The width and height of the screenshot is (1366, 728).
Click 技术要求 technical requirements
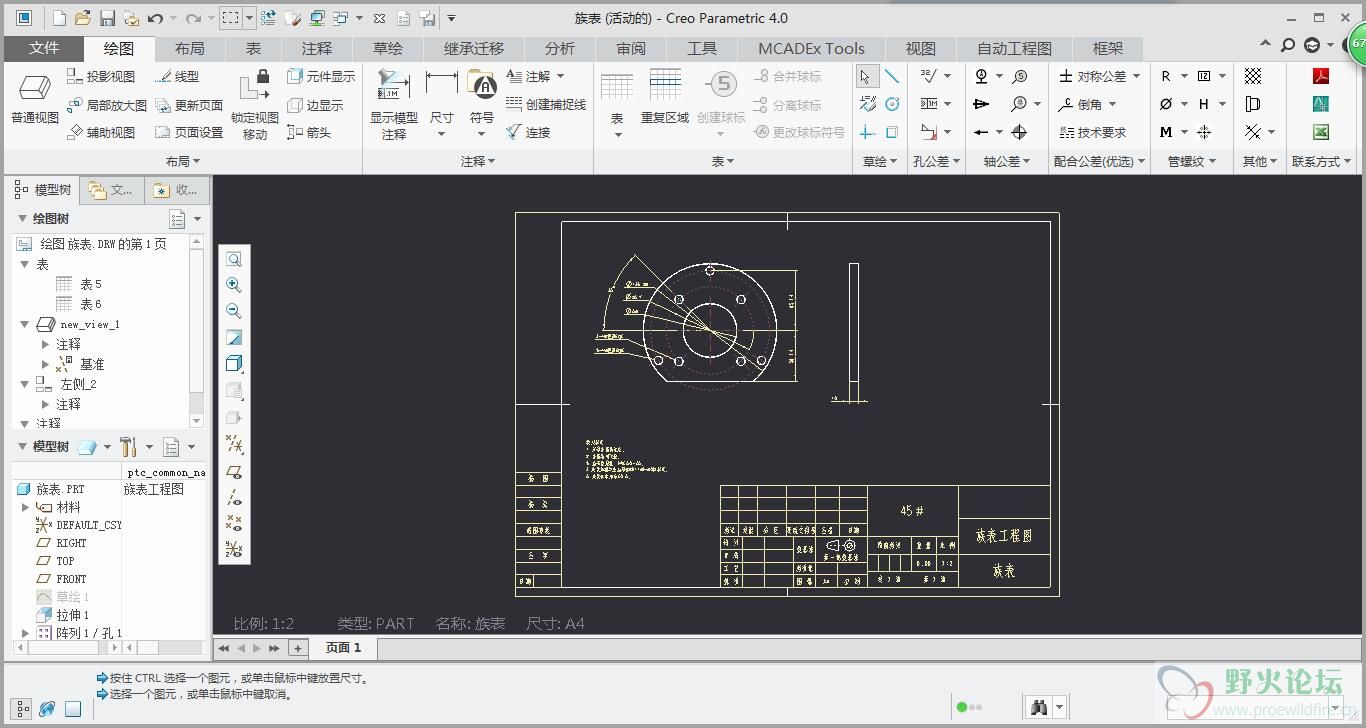point(1092,132)
